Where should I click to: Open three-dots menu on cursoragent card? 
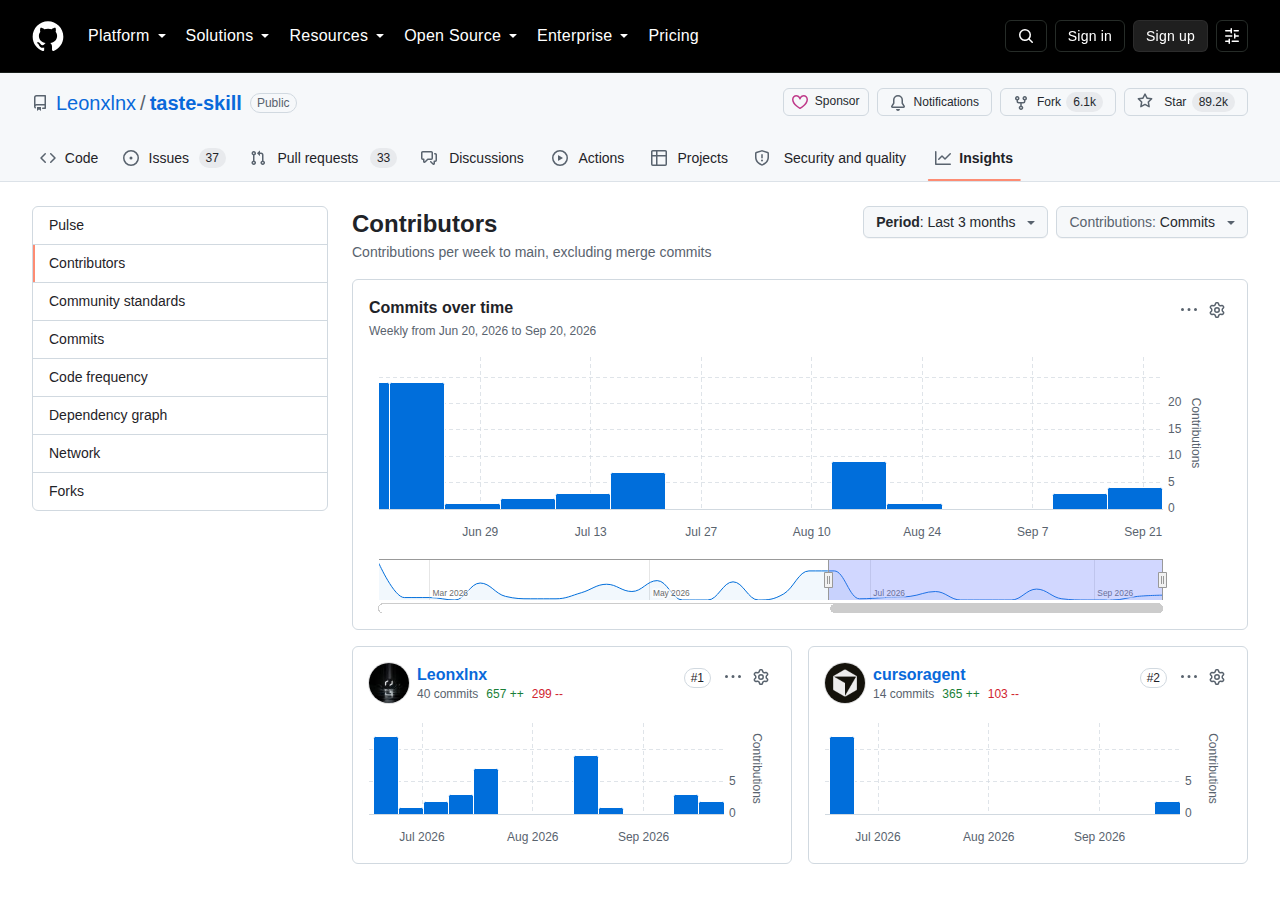(x=1189, y=677)
